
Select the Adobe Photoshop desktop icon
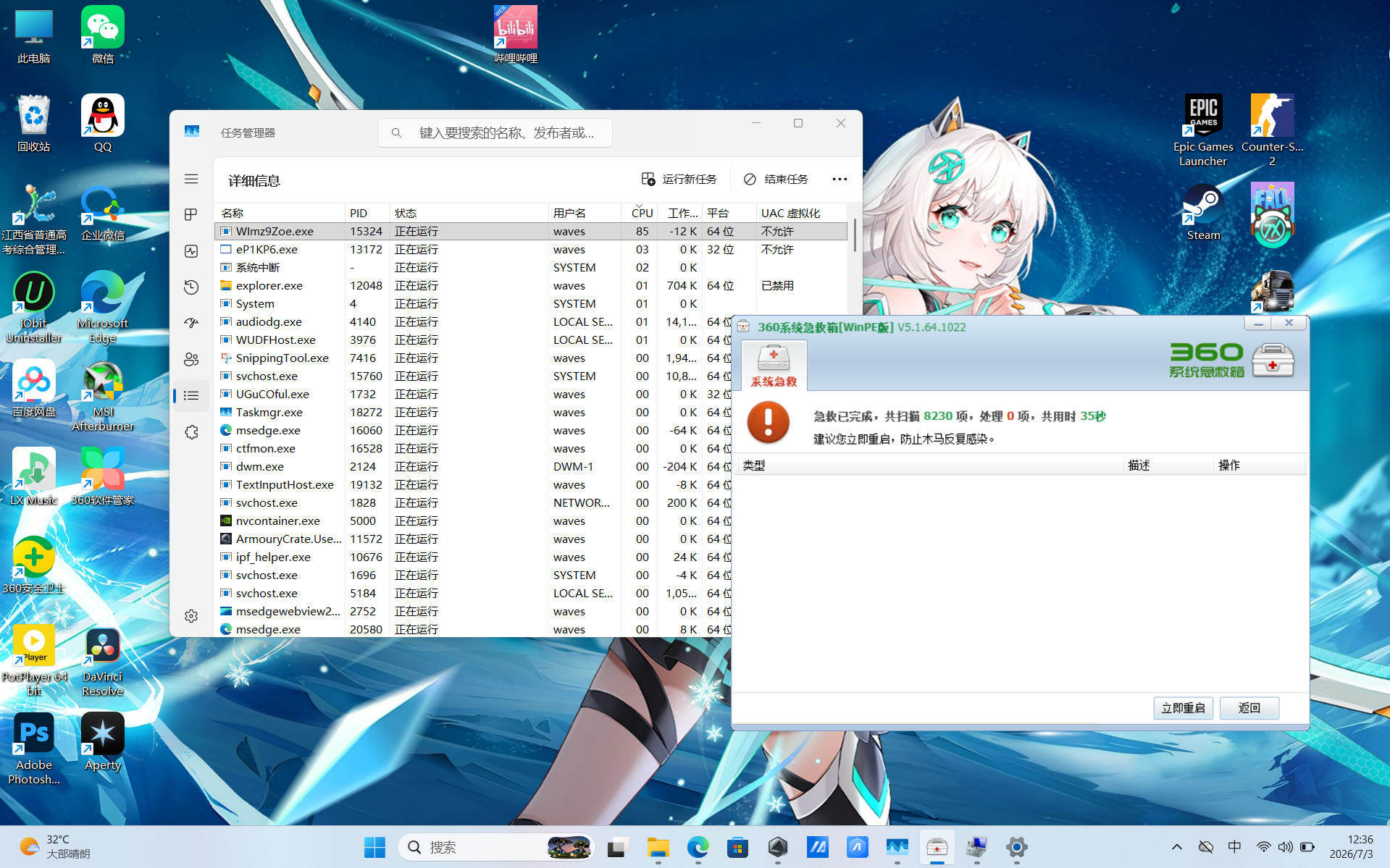pyautogui.click(x=34, y=749)
